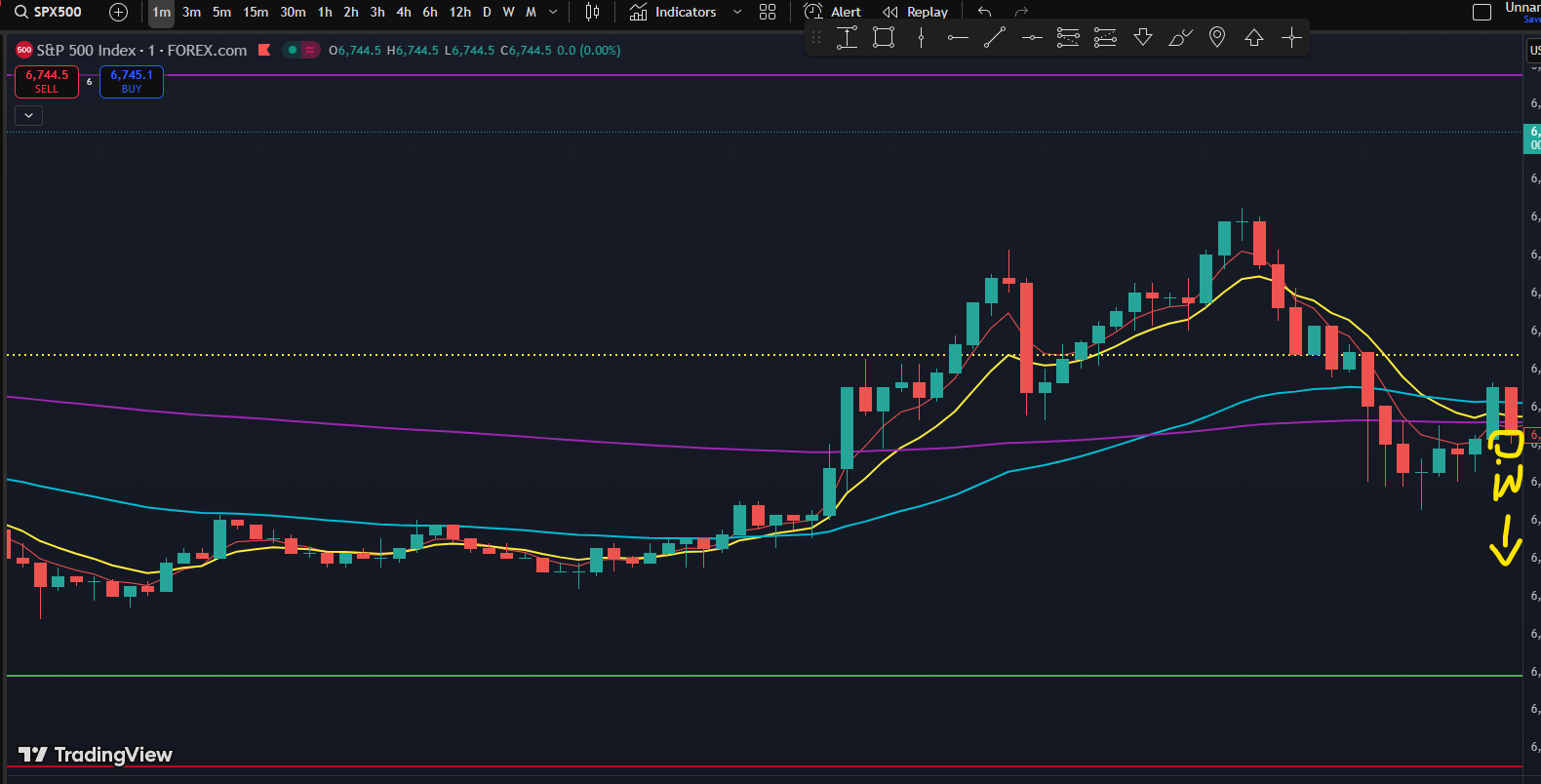Switch to the 4h timeframe
Screen dimensions: 1541x784
pyautogui.click(x=404, y=12)
